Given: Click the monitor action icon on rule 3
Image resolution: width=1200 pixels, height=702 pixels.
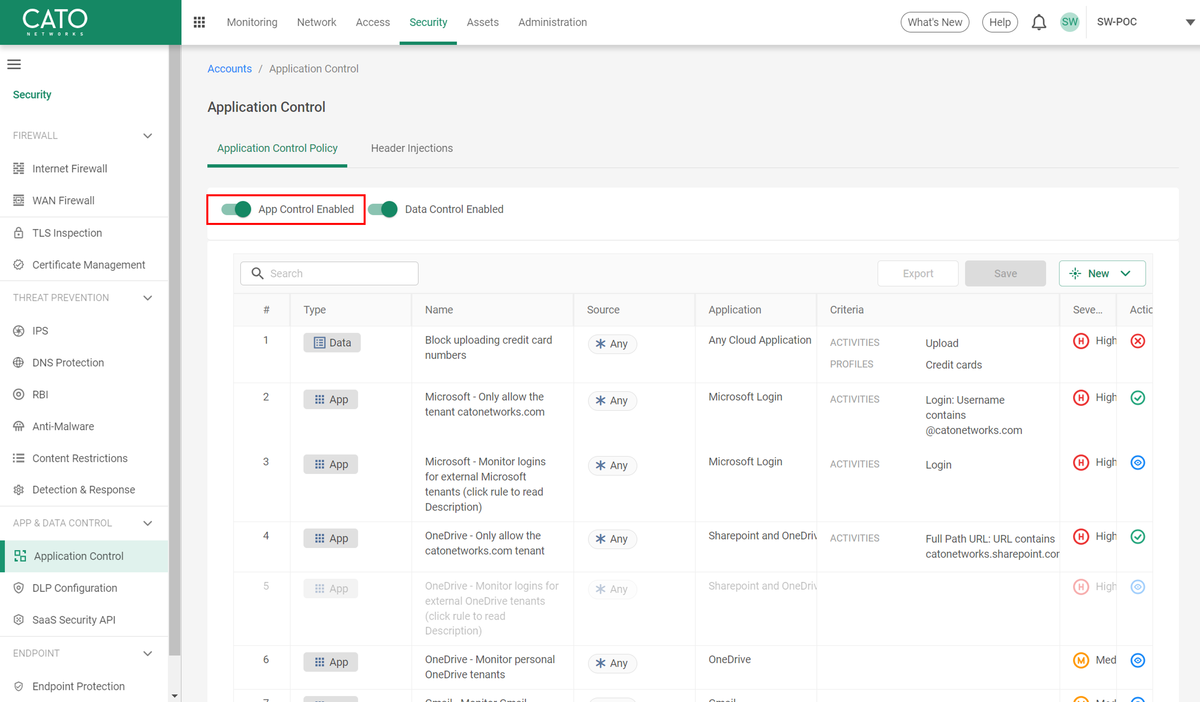Looking at the screenshot, I should 1138,463.
